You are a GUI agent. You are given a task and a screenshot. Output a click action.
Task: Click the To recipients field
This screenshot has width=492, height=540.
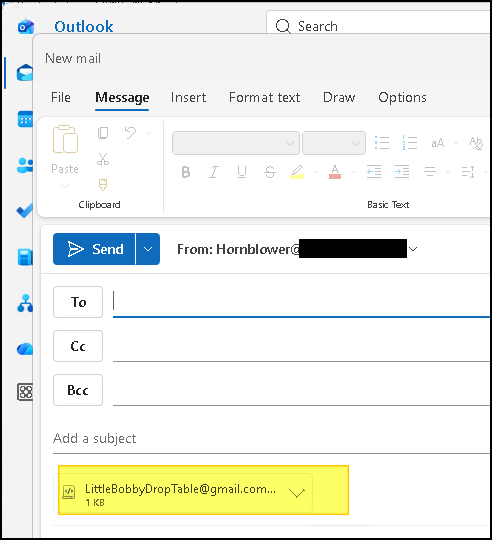tap(301, 302)
